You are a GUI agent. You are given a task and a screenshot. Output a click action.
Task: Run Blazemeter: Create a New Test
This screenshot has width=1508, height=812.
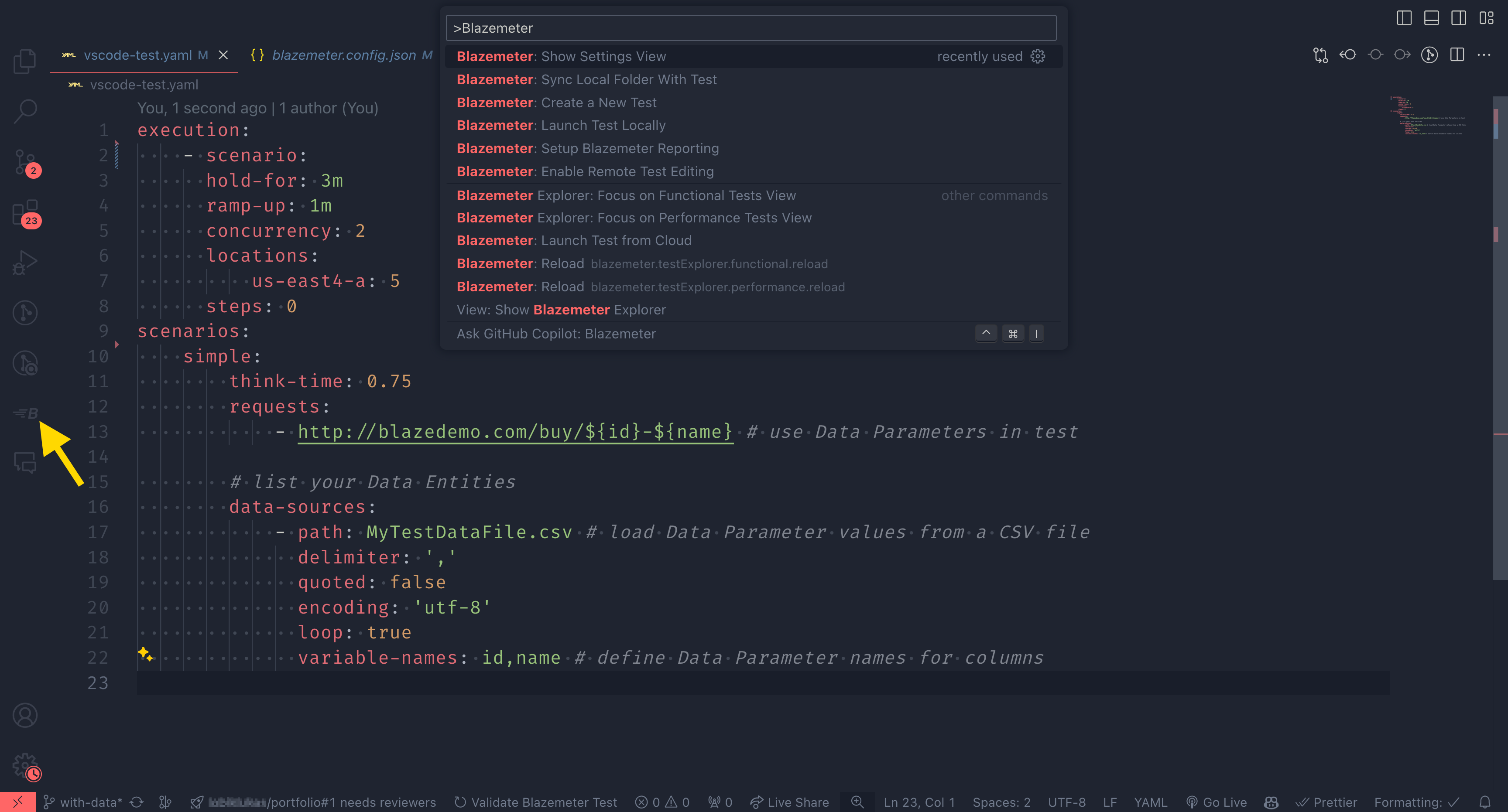tap(754, 102)
